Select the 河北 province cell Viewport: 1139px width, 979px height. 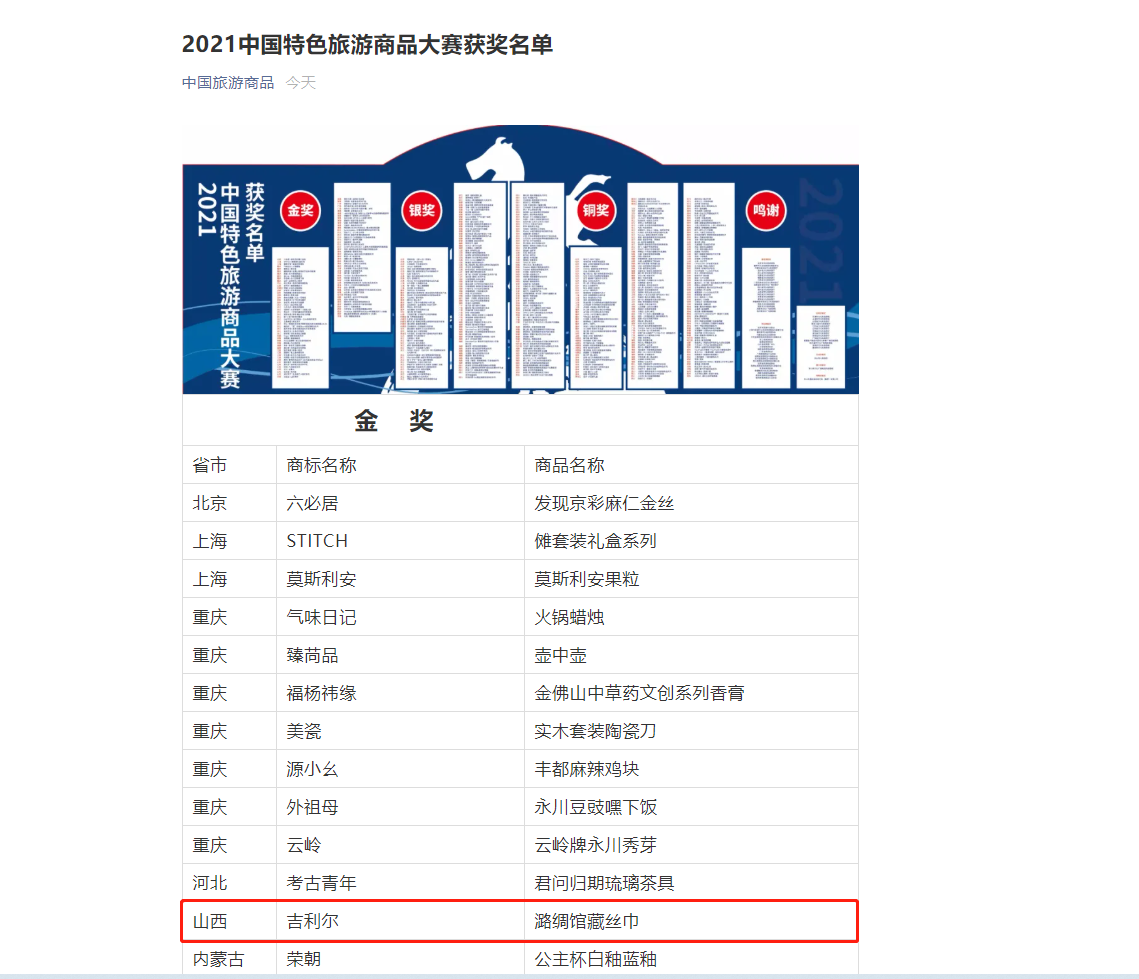(230, 882)
